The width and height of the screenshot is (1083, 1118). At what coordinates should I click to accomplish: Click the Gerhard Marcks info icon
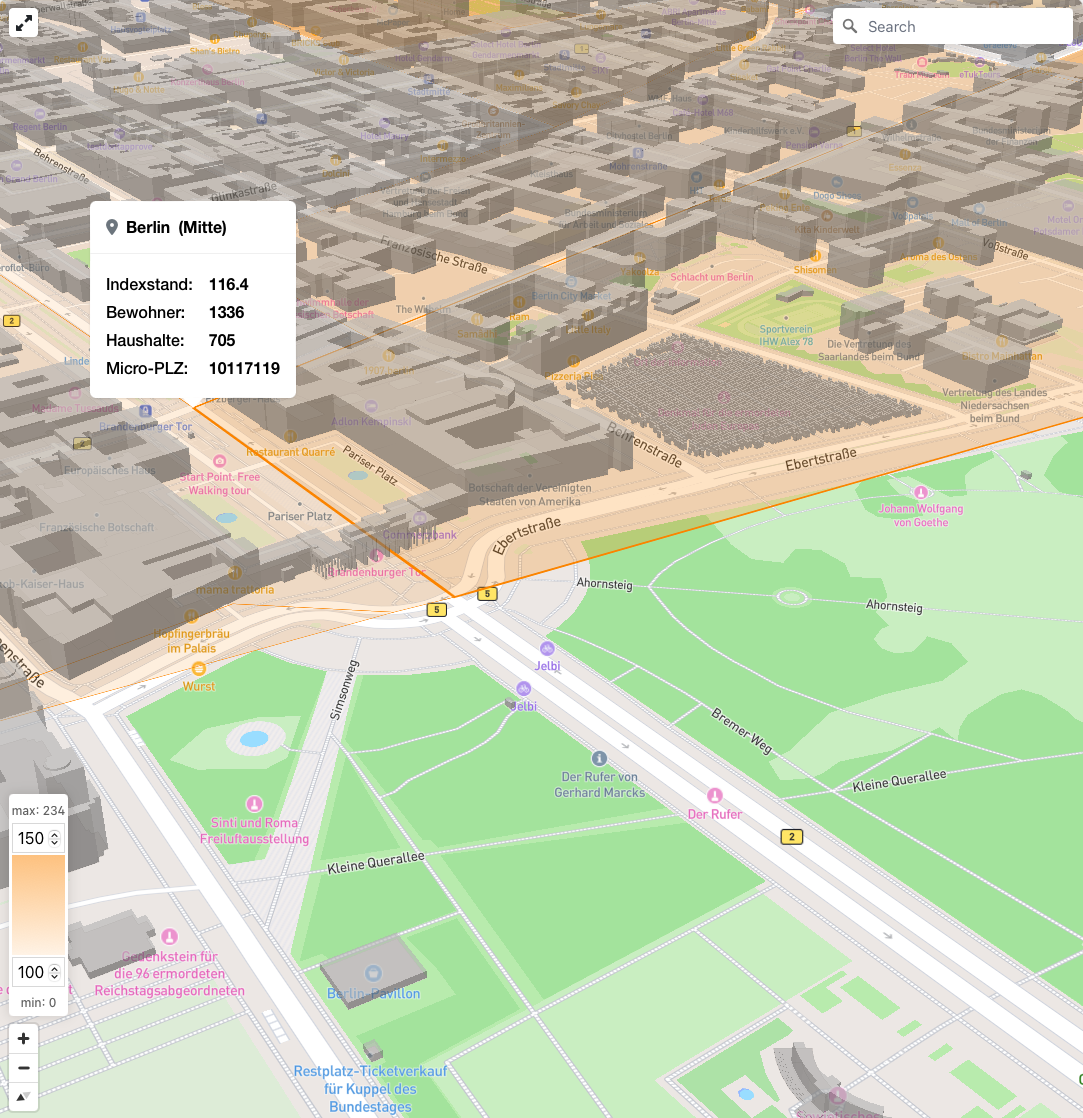(599, 758)
